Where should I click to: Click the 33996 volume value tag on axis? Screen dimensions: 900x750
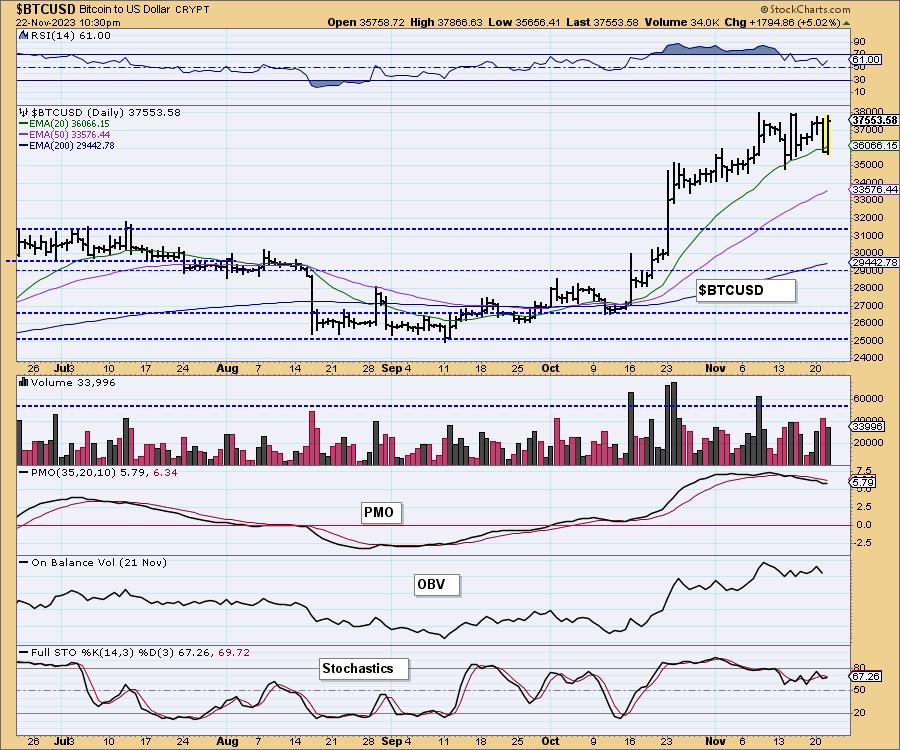(x=867, y=426)
